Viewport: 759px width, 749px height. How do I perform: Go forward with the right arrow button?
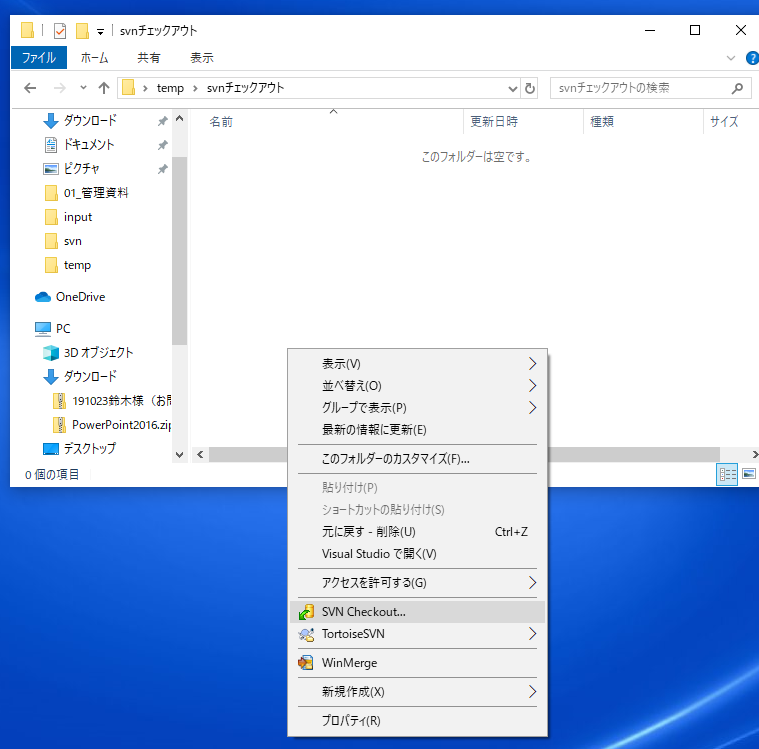pyautogui.click(x=60, y=88)
